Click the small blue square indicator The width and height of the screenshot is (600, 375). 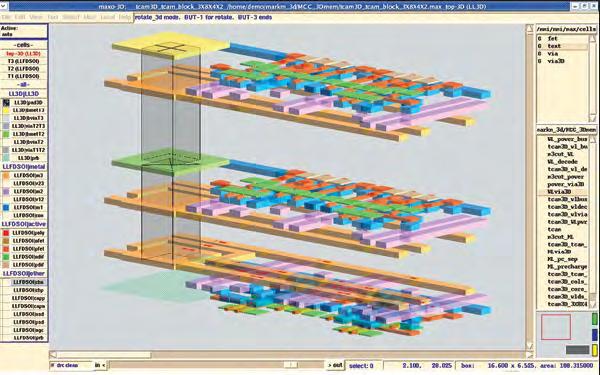(595, 335)
